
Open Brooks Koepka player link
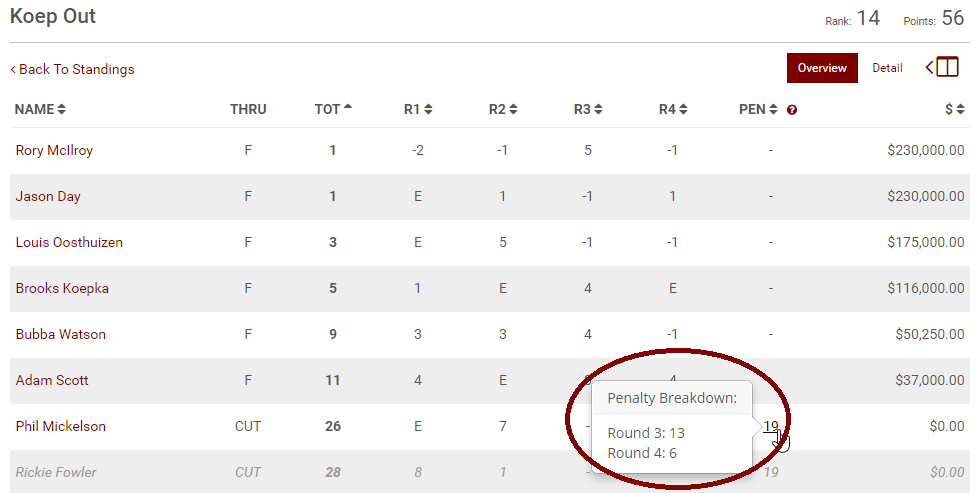pyautogui.click(x=62, y=289)
